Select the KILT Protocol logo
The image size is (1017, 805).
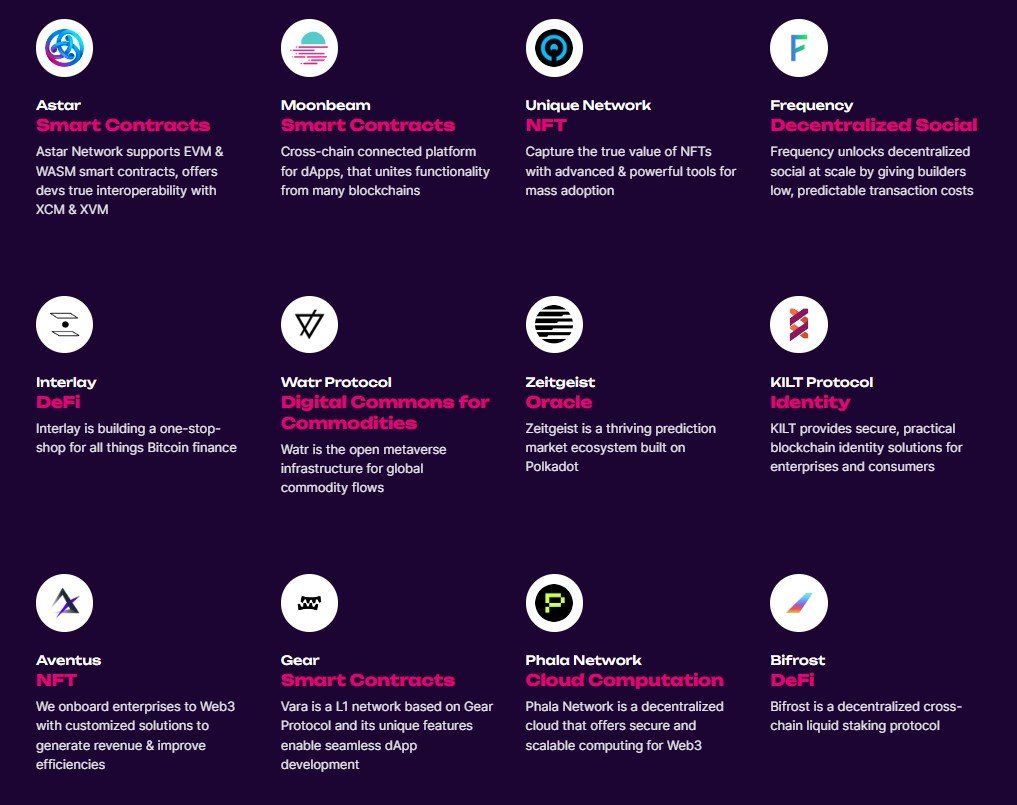pyautogui.click(x=798, y=325)
